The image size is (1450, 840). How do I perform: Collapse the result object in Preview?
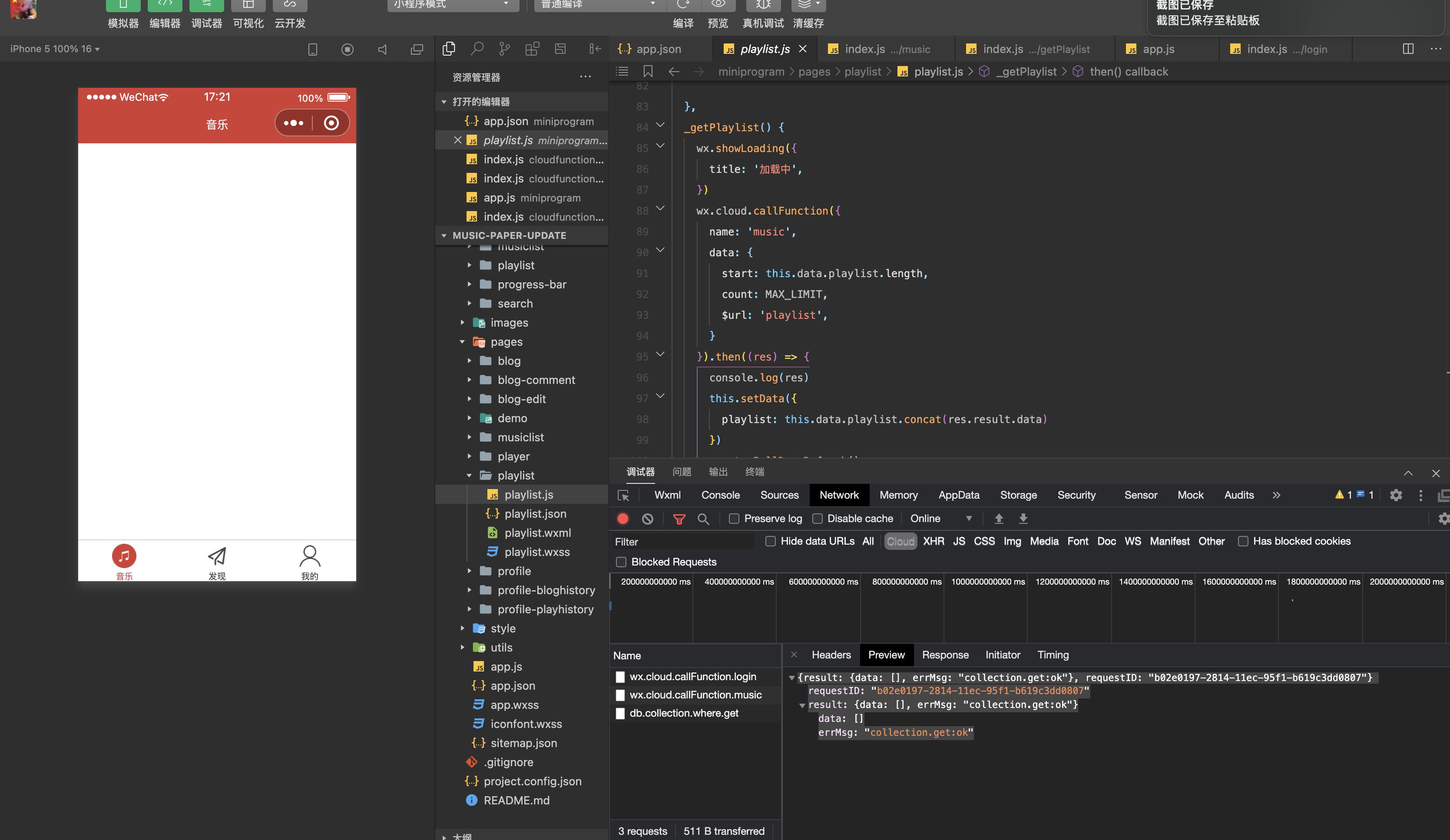[x=801, y=705]
